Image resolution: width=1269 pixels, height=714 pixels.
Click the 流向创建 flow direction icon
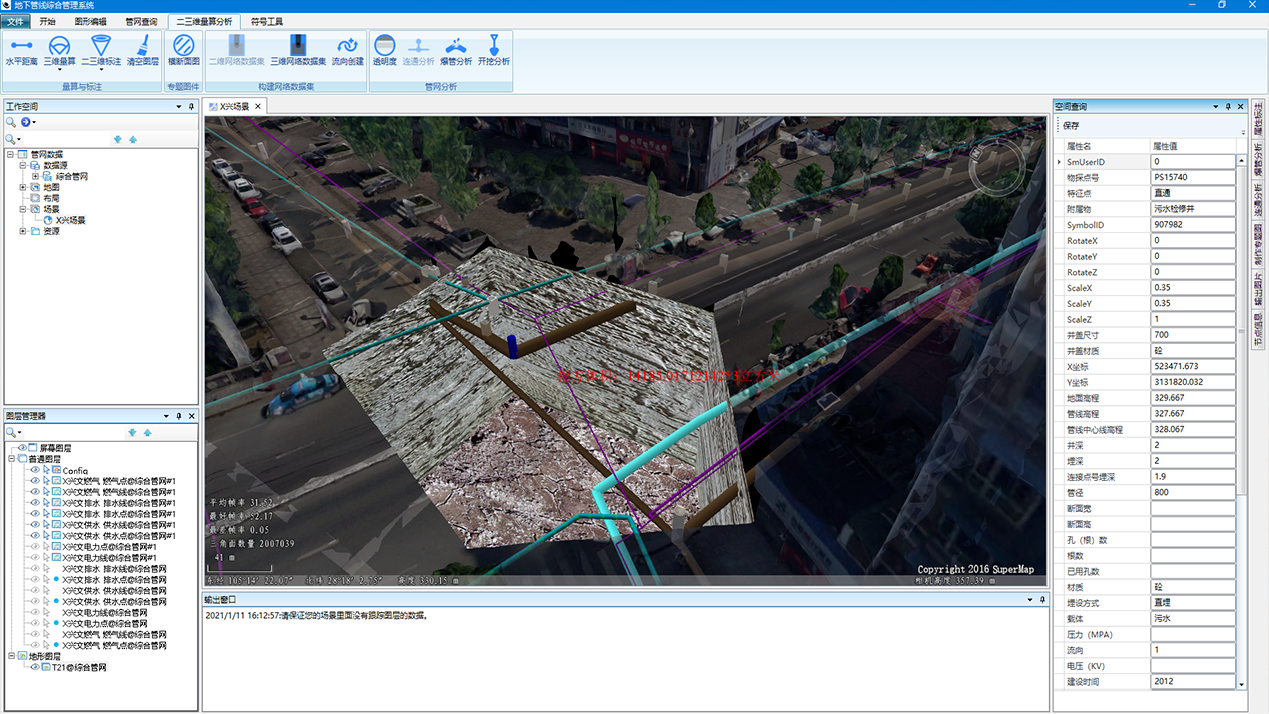pos(347,50)
